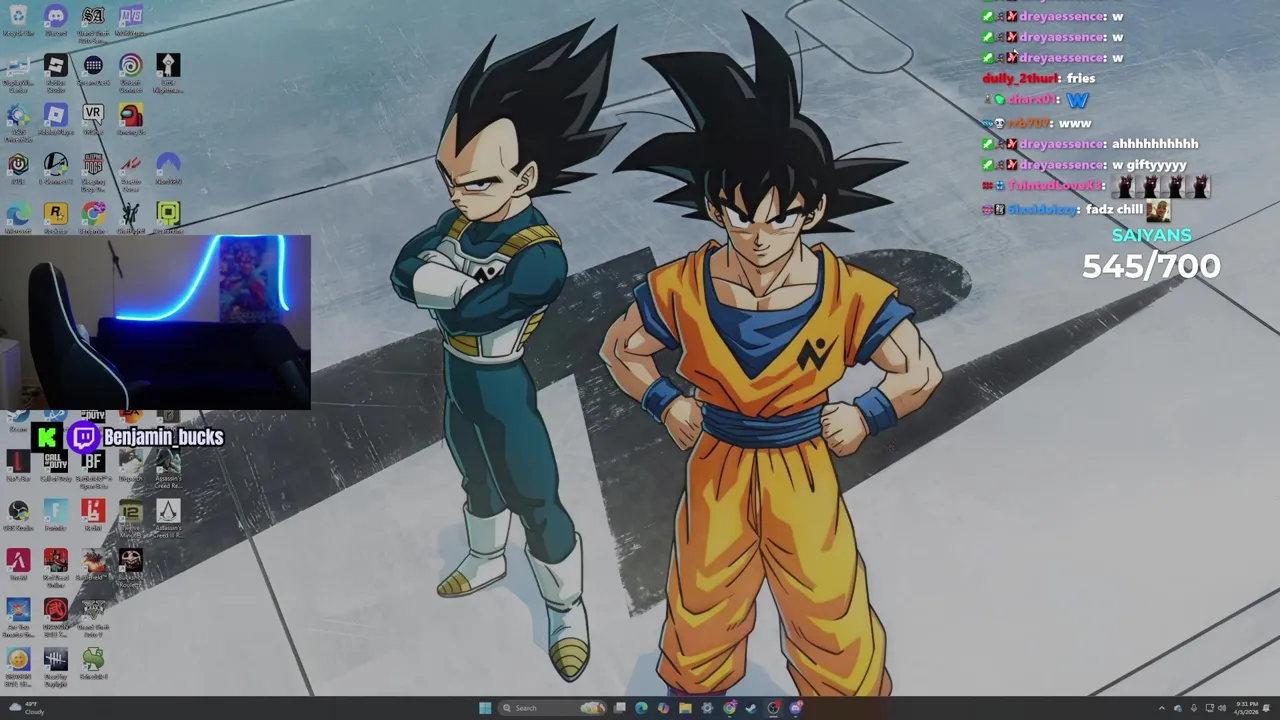Launch the Rockstar Games Launcher shortcut

click(55, 218)
